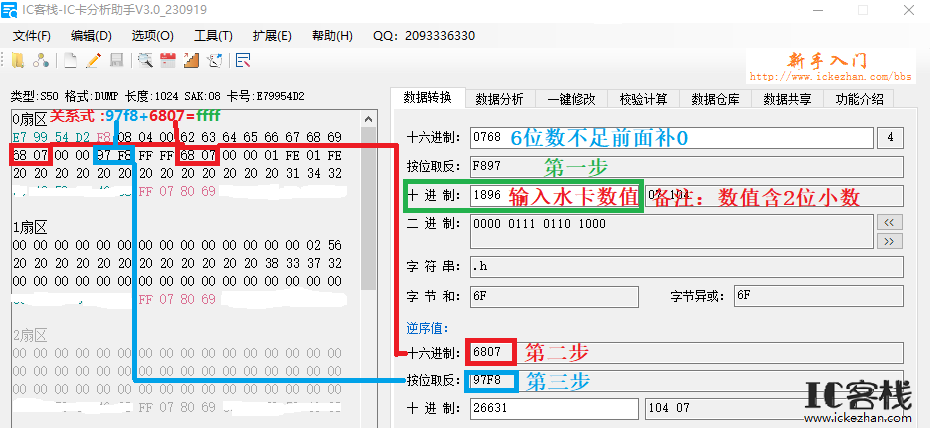The image size is (930, 429).
Task: Click the QQ: 2093336330 text in menu bar
Action: 424,36
